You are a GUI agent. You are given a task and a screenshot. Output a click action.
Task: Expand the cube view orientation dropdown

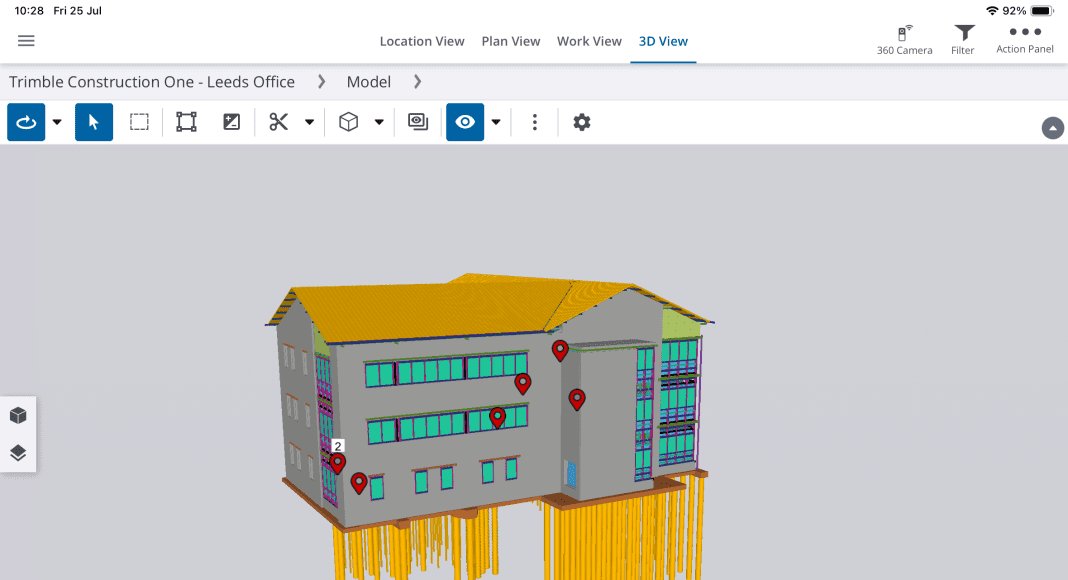pyautogui.click(x=379, y=122)
